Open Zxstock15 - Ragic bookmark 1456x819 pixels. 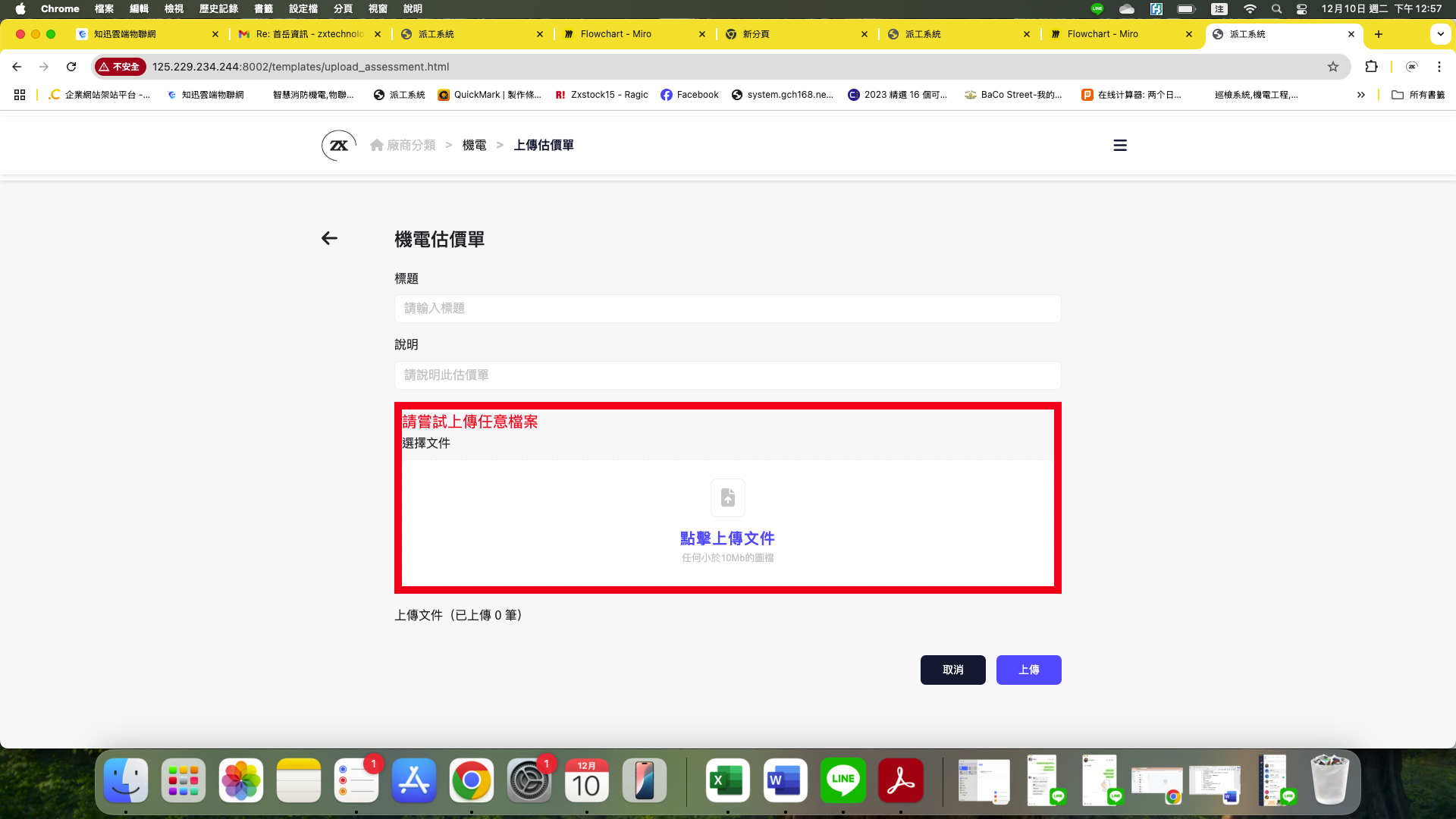[601, 95]
